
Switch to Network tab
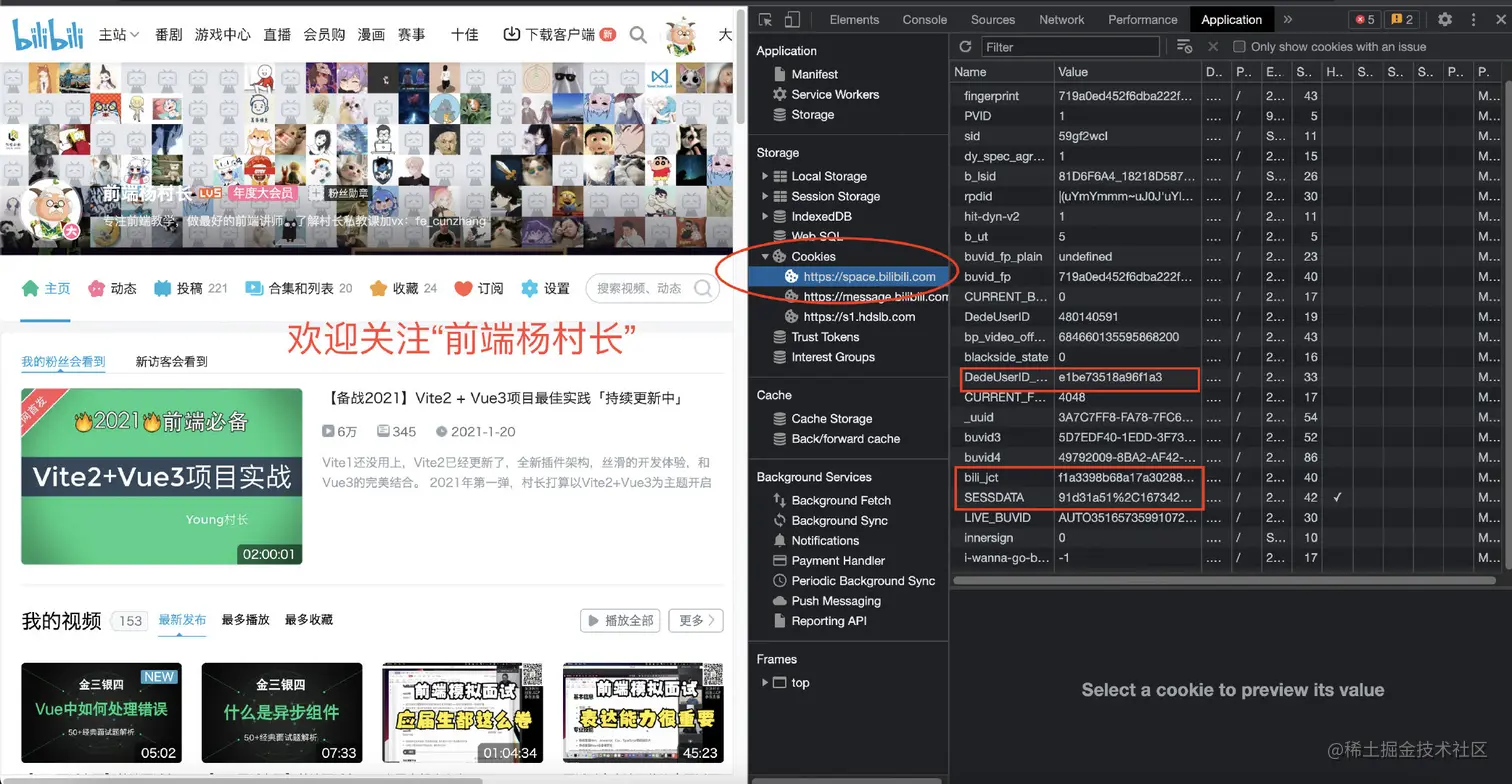point(1062,19)
